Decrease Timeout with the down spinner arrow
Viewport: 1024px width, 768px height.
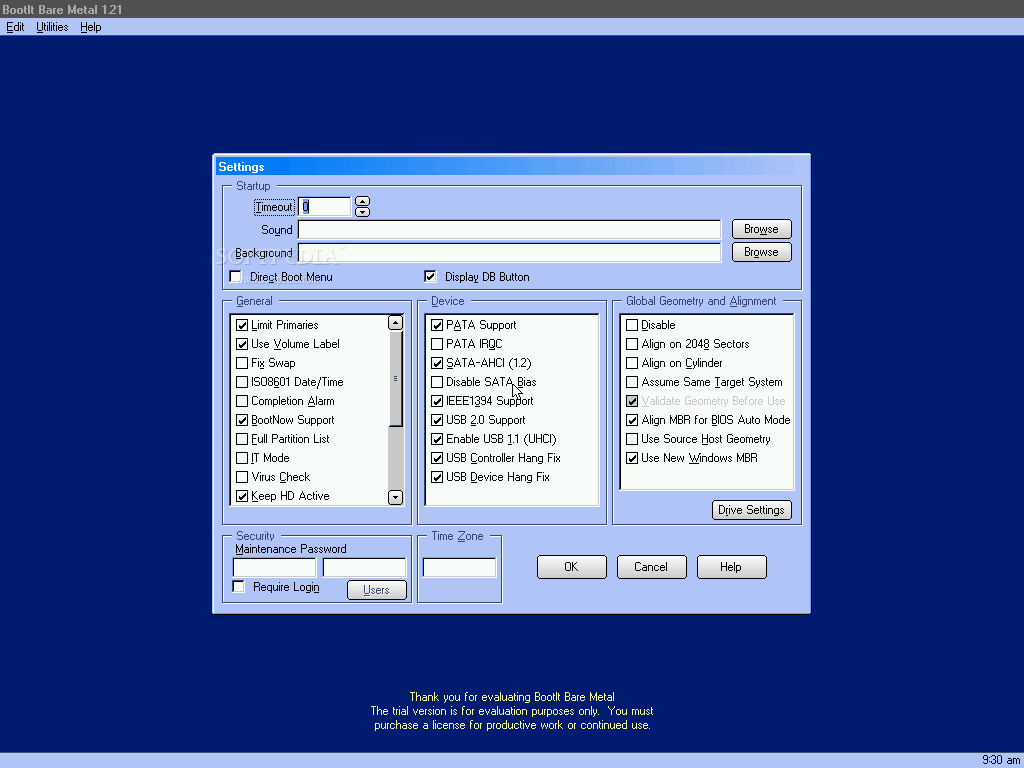362,212
